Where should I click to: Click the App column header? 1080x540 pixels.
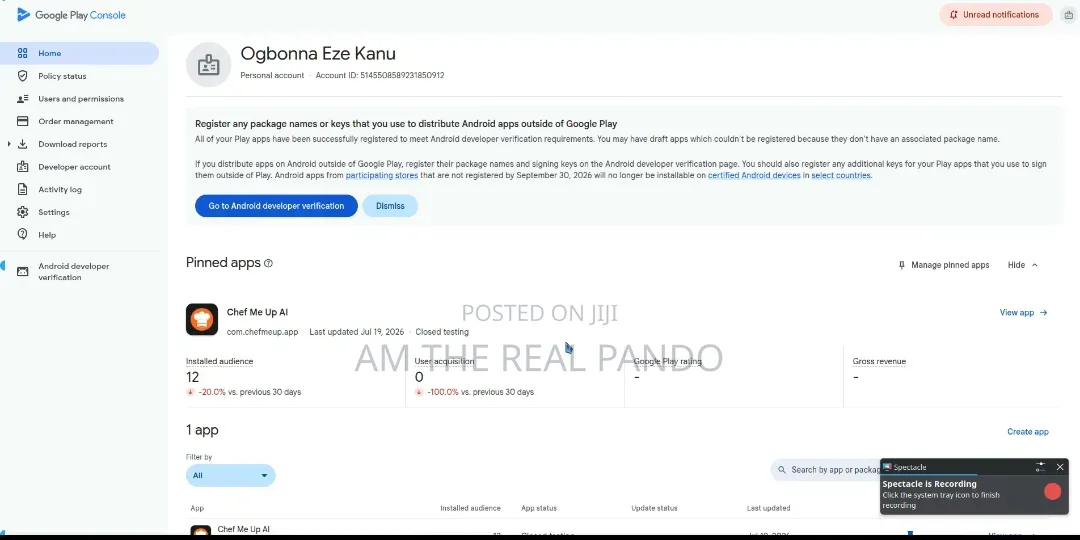tap(197, 508)
